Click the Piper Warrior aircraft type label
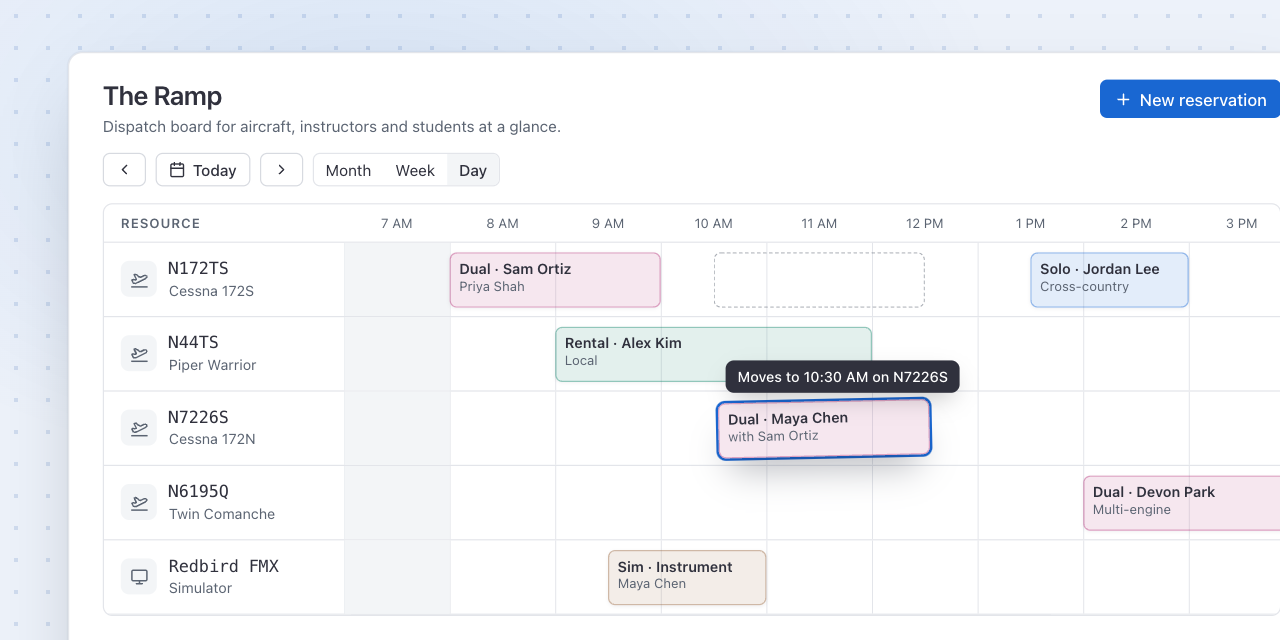Image resolution: width=1280 pixels, height=640 pixels. tap(212, 365)
